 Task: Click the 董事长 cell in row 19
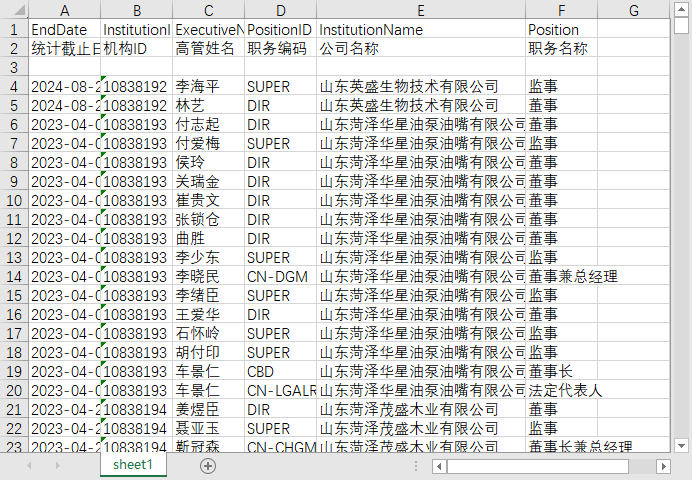tap(561, 371)
